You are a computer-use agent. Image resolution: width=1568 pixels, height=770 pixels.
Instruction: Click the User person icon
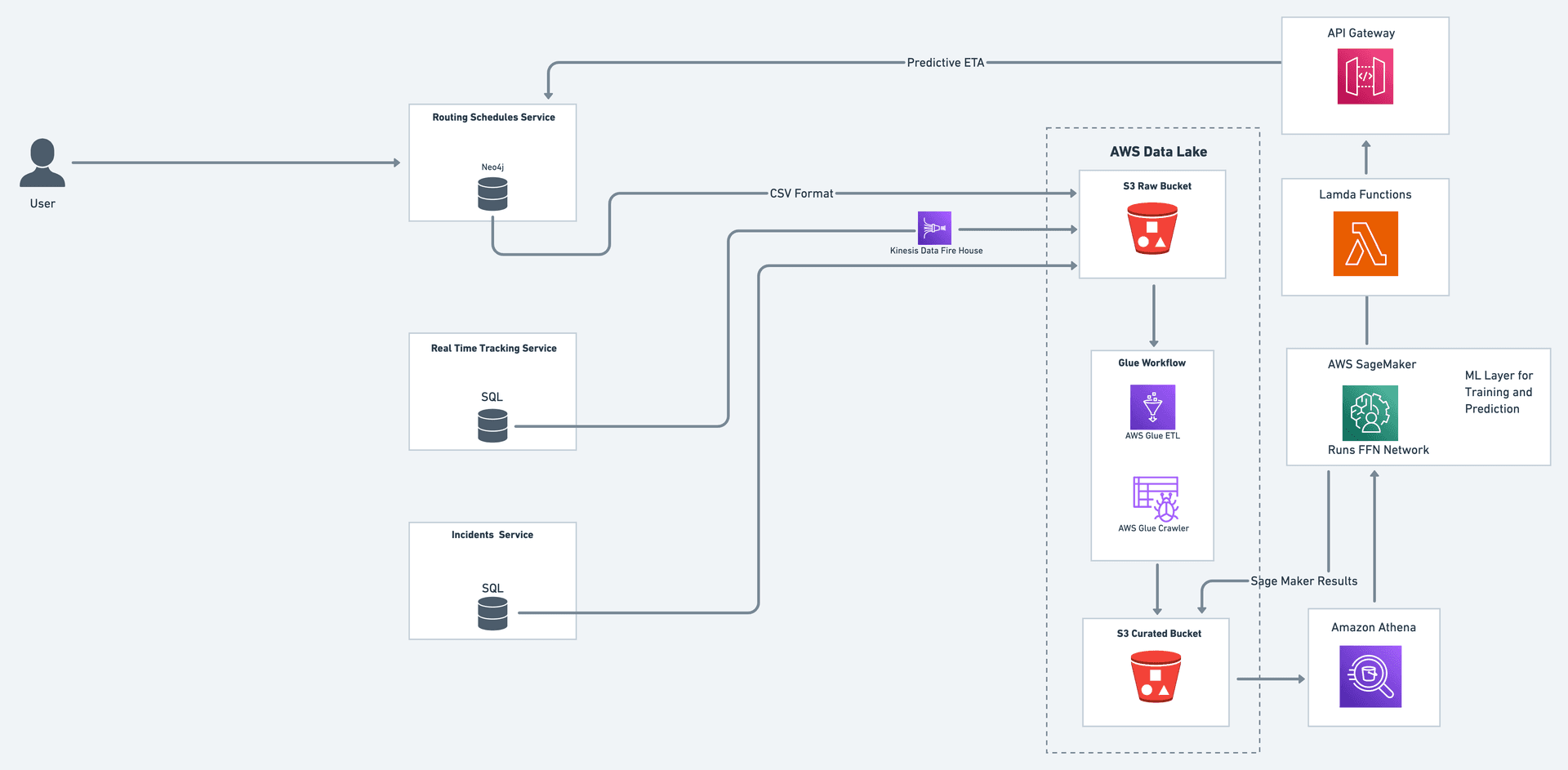tap(42, 162)
